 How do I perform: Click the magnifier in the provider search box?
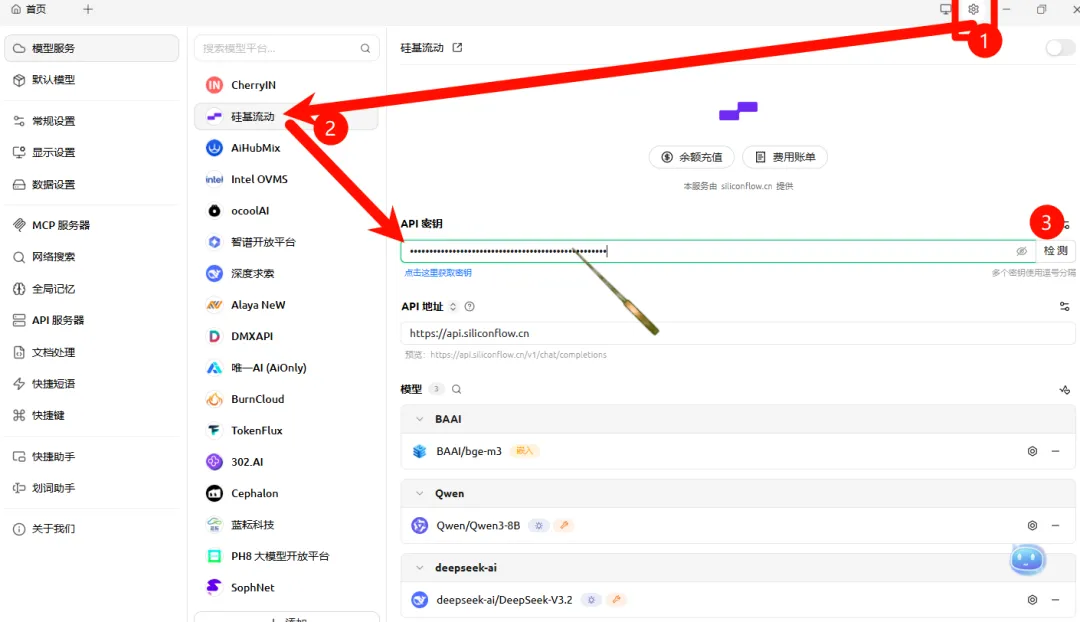tap(365, 48)
